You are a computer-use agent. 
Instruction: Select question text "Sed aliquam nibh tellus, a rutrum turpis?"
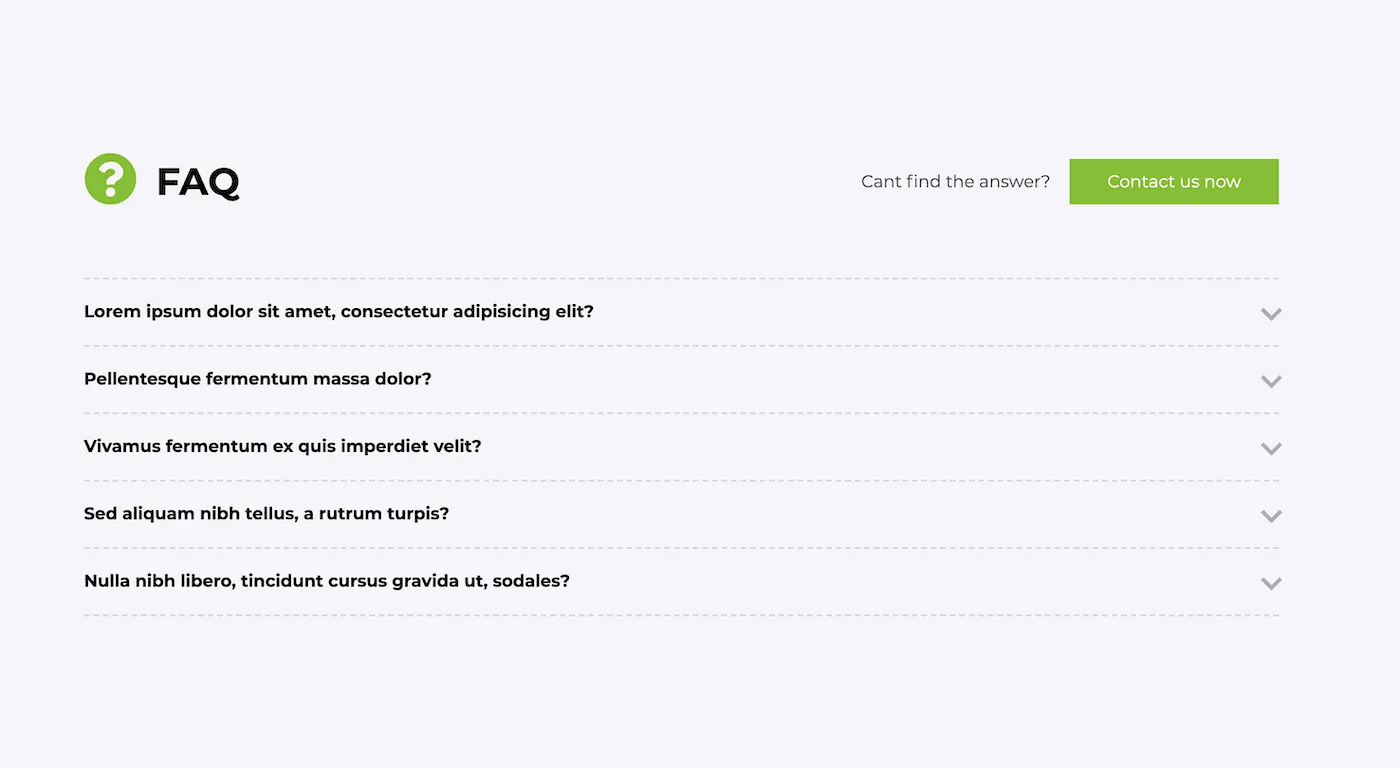(267, 514)
